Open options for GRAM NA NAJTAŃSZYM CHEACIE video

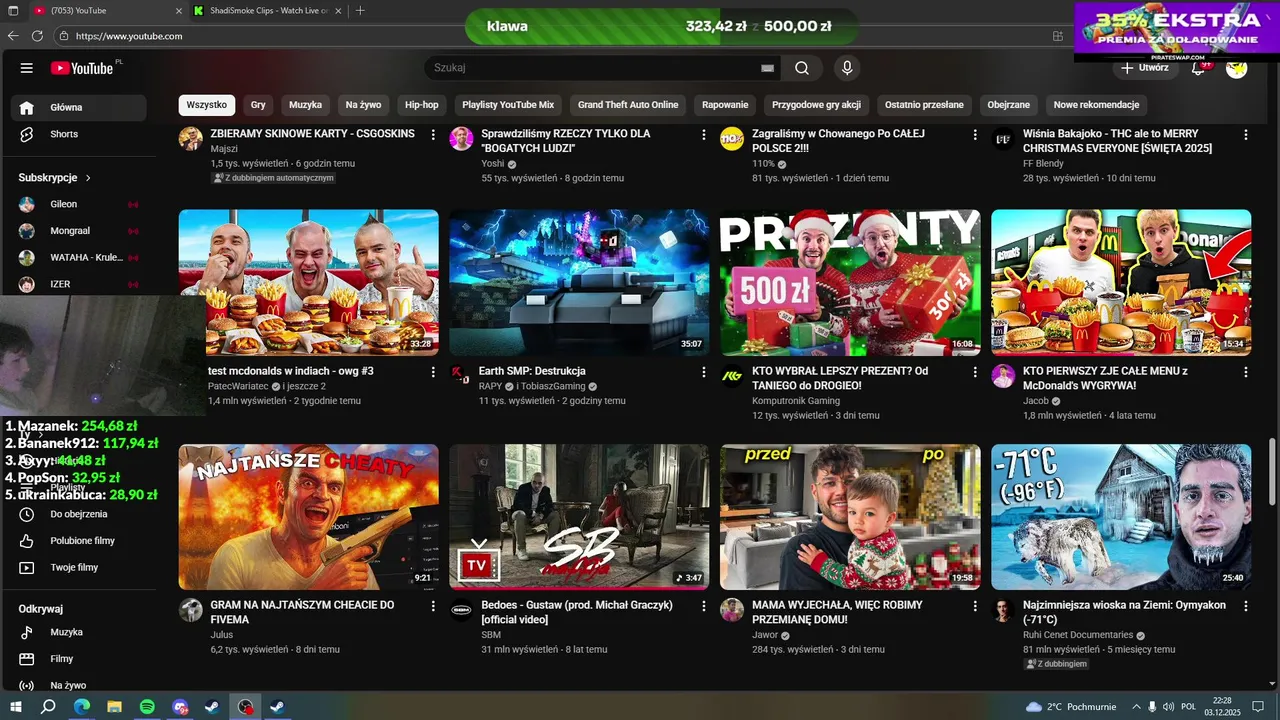tap(433, 606)
